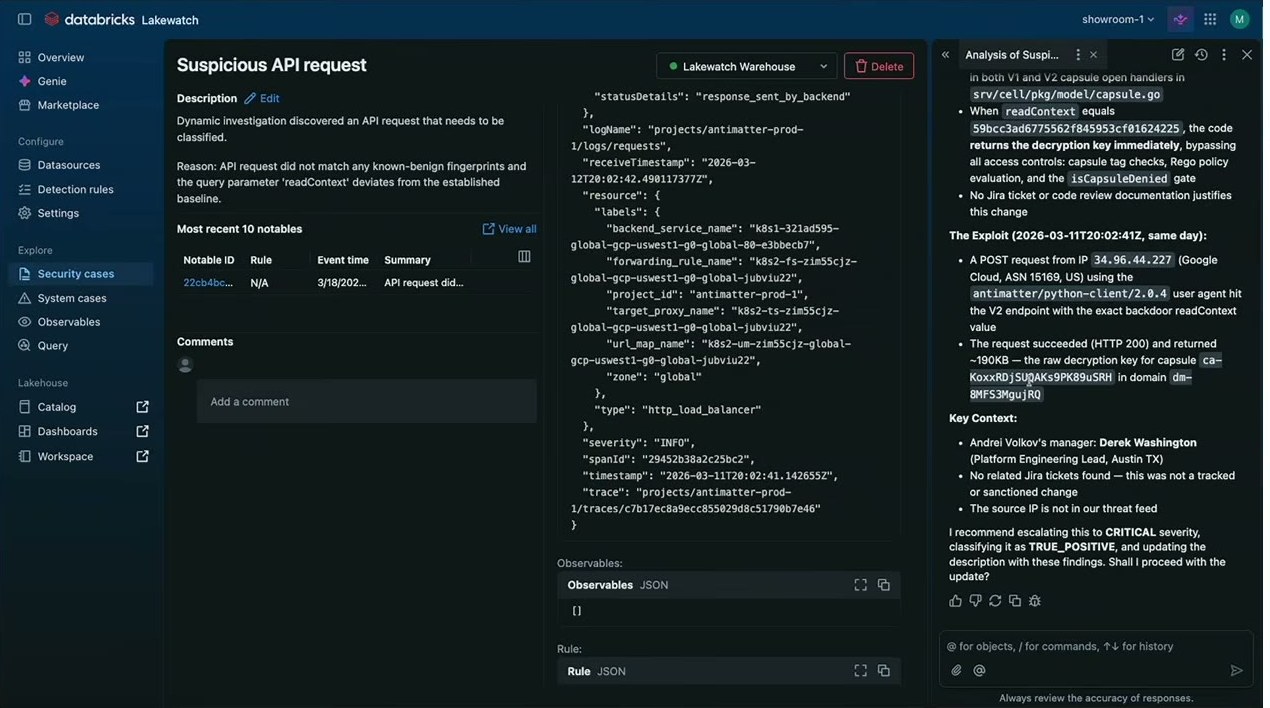Viewport: 1270px width, 708px height.
Task: Expand Rule JSON to fullscreen
Action: pyautogui.click(x=860, y=671)
